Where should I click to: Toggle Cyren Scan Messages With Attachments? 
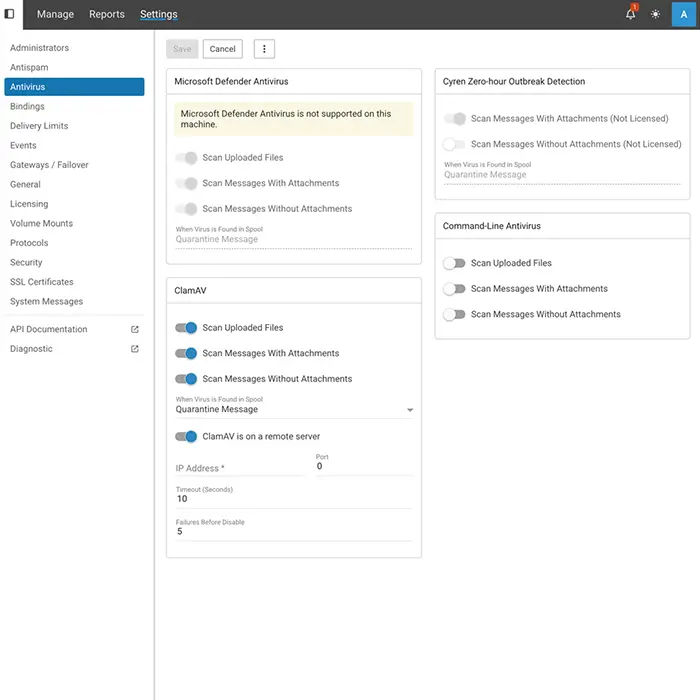click(454, 118)
